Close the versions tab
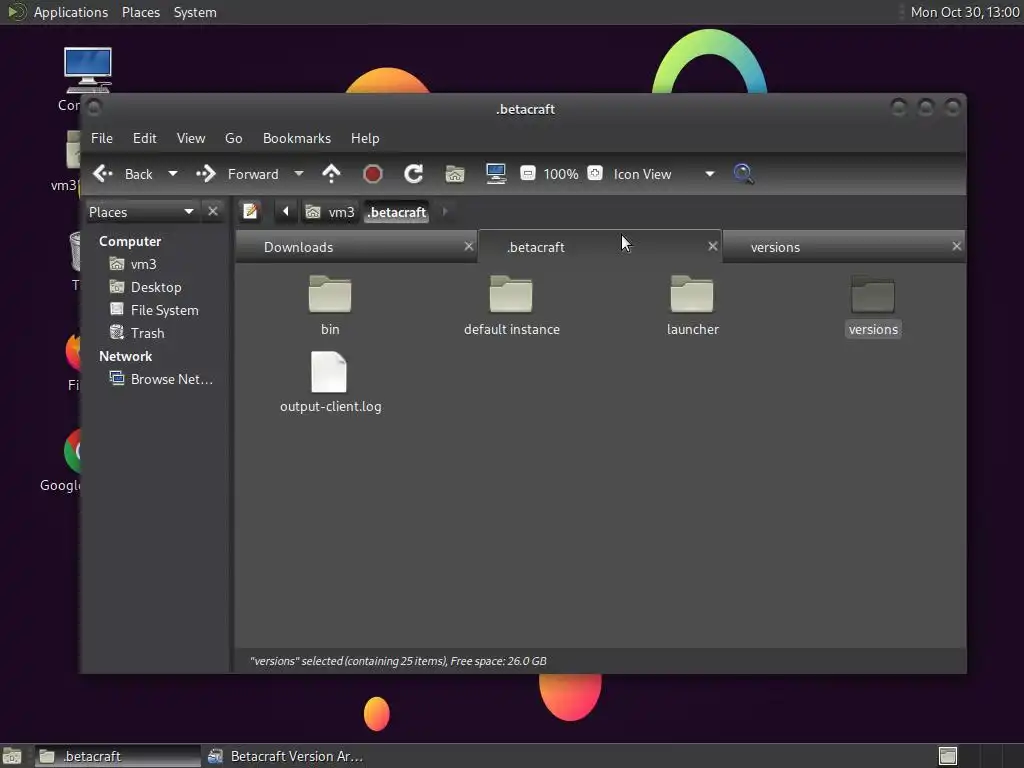Viewport: 1024px width, 768px height. [956, 246]
